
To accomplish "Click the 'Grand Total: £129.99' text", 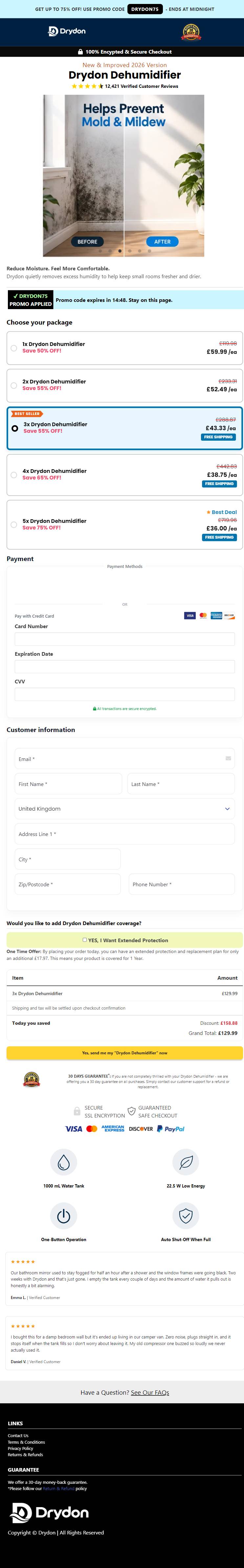I will pos(213,1033).
